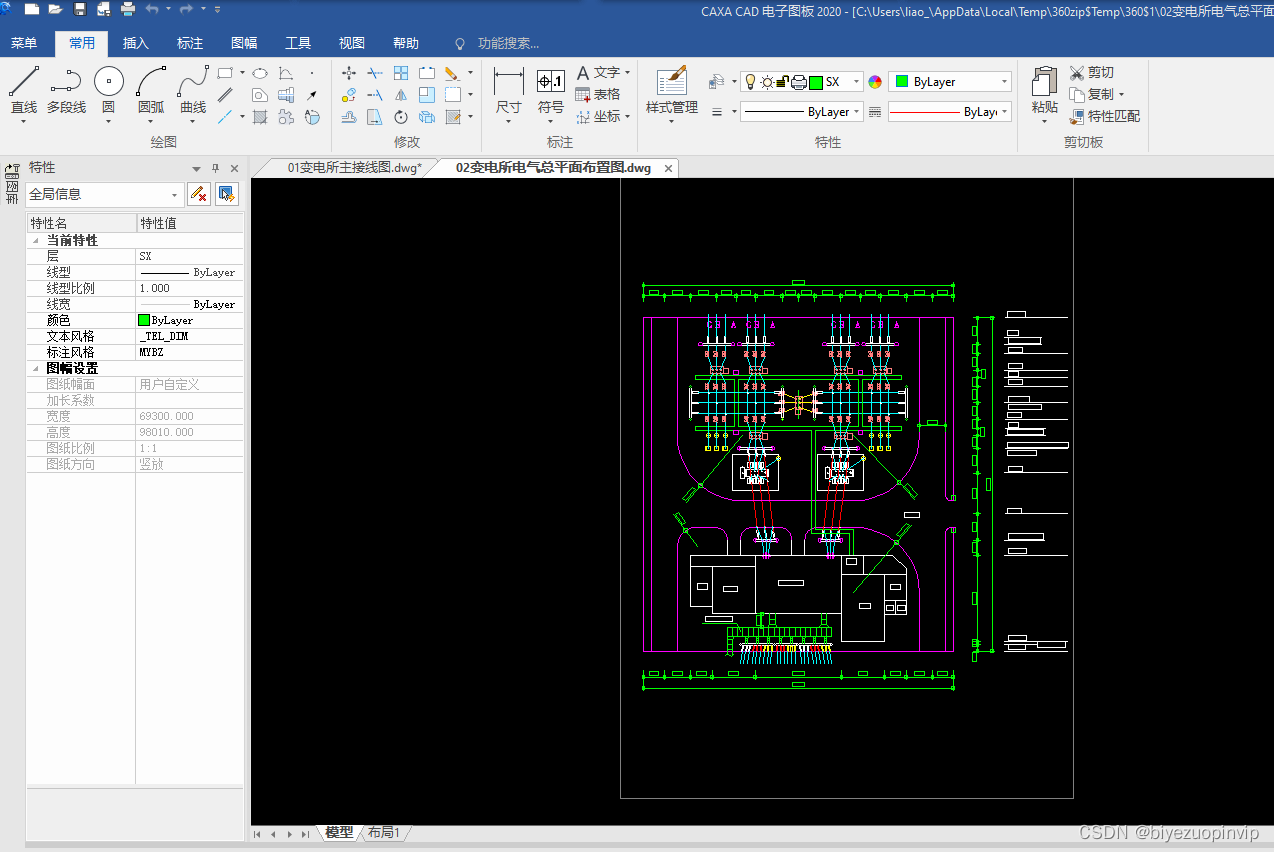1274x852 pixels.
Task: Switch to 01变电所主接线图.dwg document tab
Action: pos(354,168)
